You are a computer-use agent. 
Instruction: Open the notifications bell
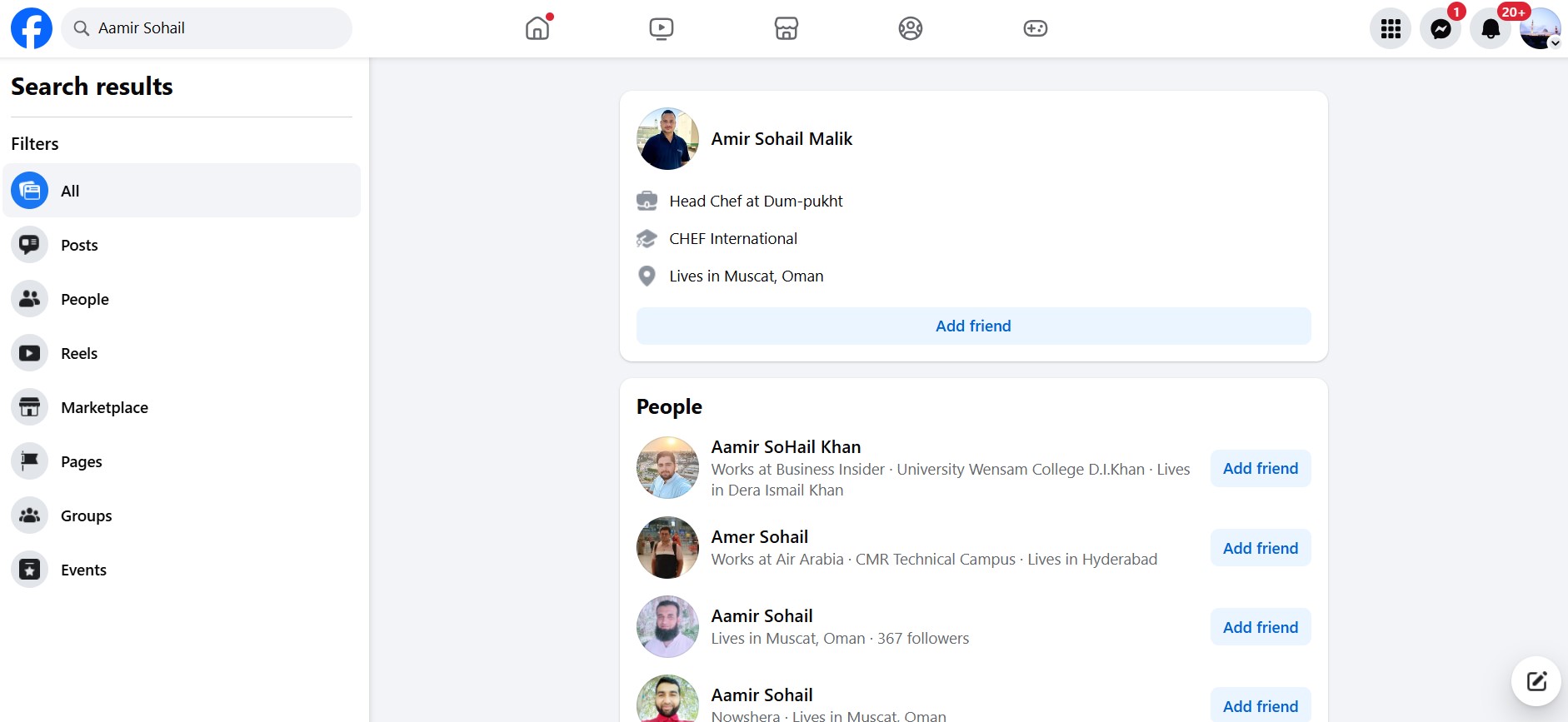(x=1491, y=29)
